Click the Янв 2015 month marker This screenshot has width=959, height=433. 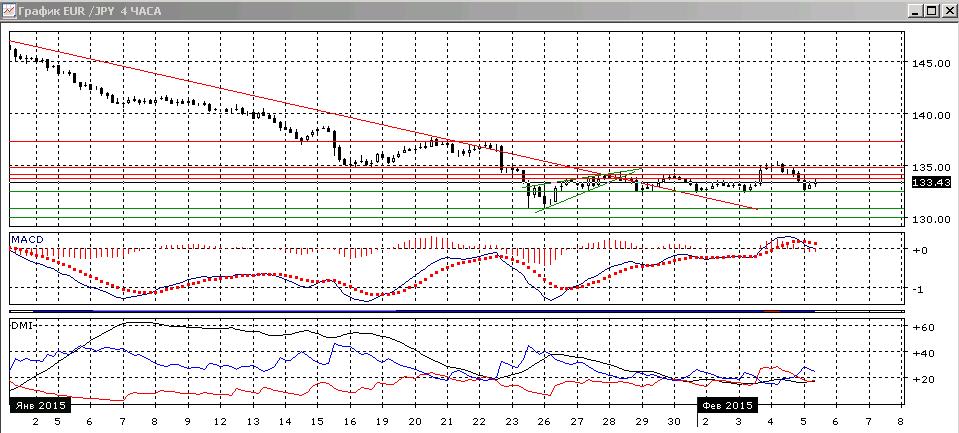coord(39,405)
